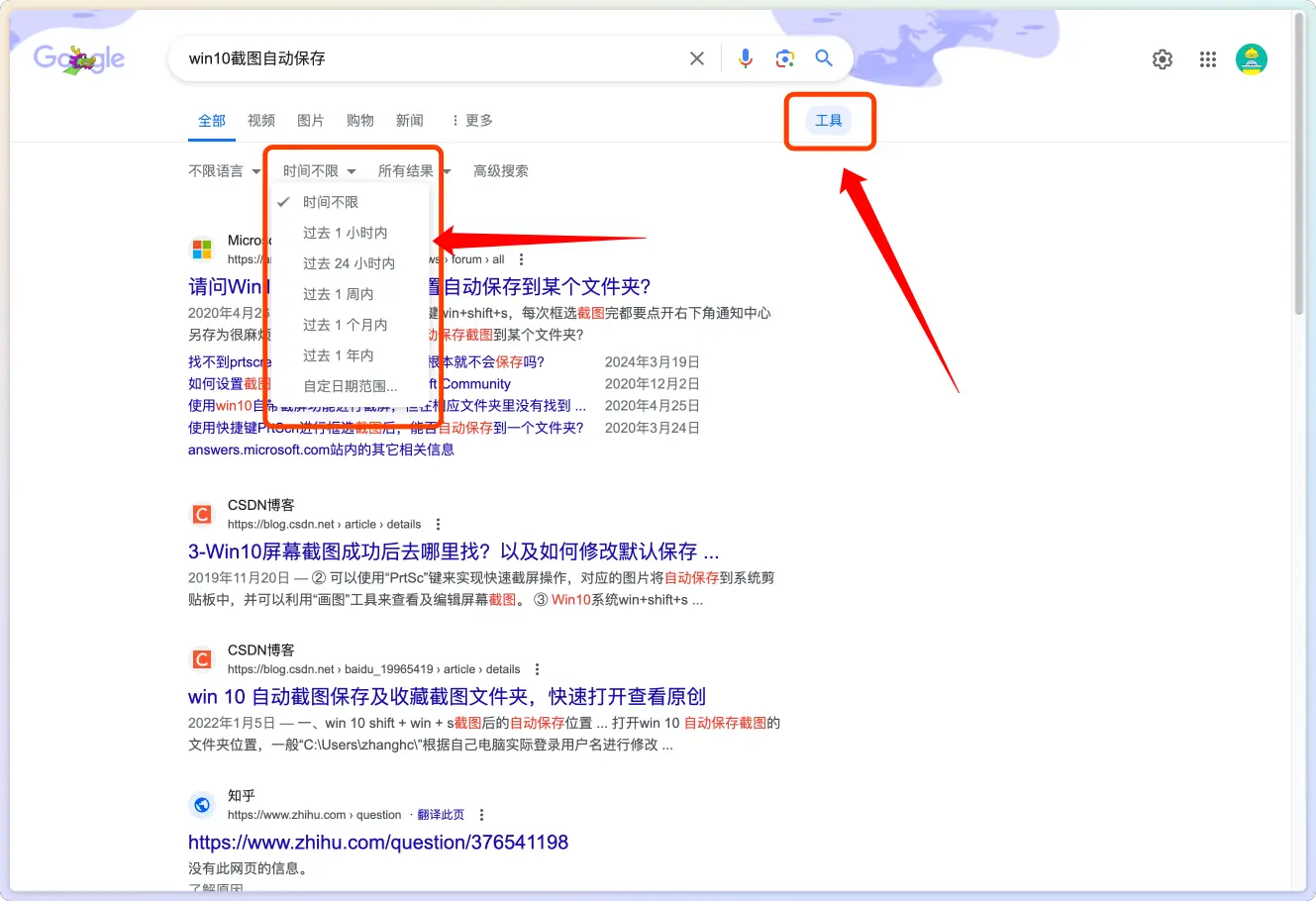Switch to the 购物 tab
The height and width of the screenshot is (901, 1316).
point(360,121)
